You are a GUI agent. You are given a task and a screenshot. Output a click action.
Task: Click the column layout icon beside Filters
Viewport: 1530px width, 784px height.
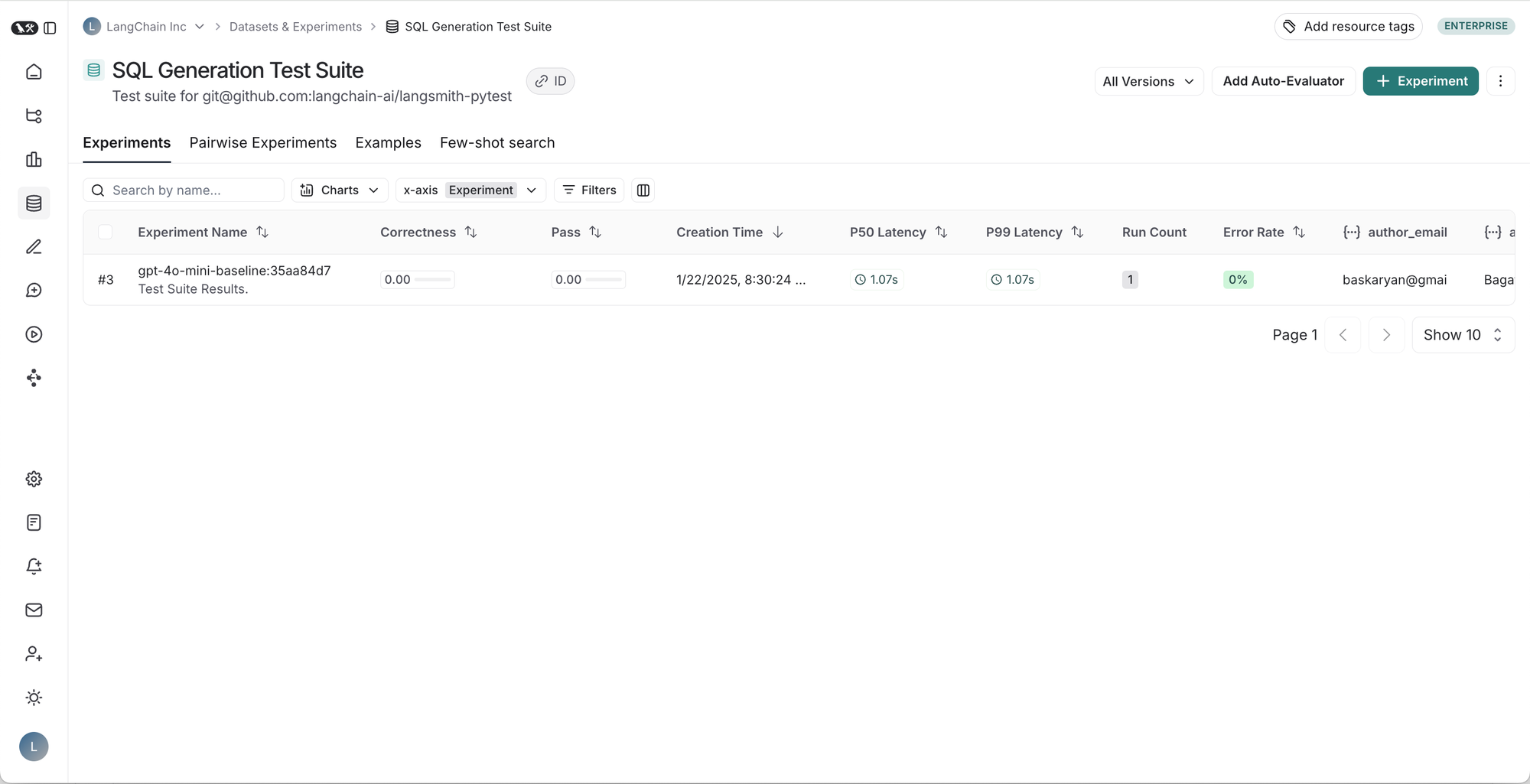pyautogui.click(x=643, y=190)
